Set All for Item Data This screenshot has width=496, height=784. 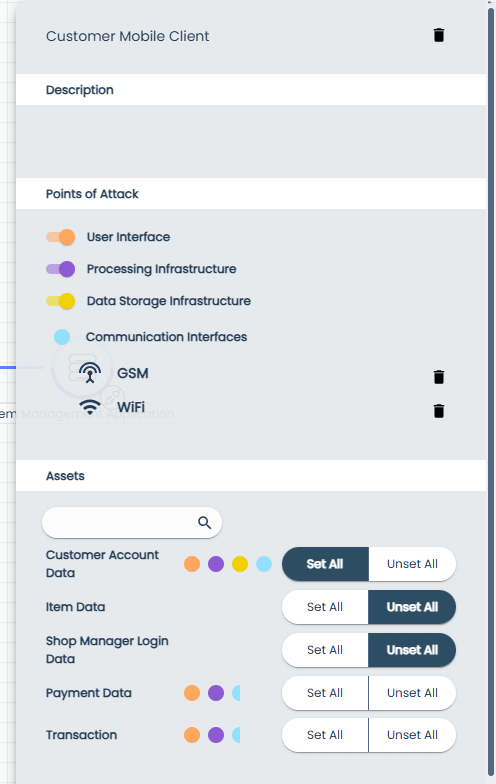tap(325, 607)
